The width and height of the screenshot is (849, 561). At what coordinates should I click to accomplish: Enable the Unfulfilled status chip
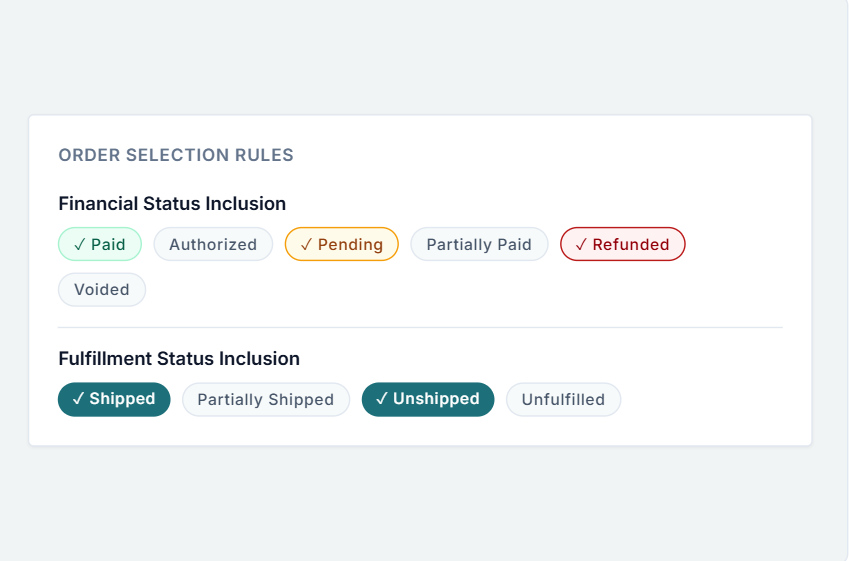pyautogui.click(x=564, y=400)
